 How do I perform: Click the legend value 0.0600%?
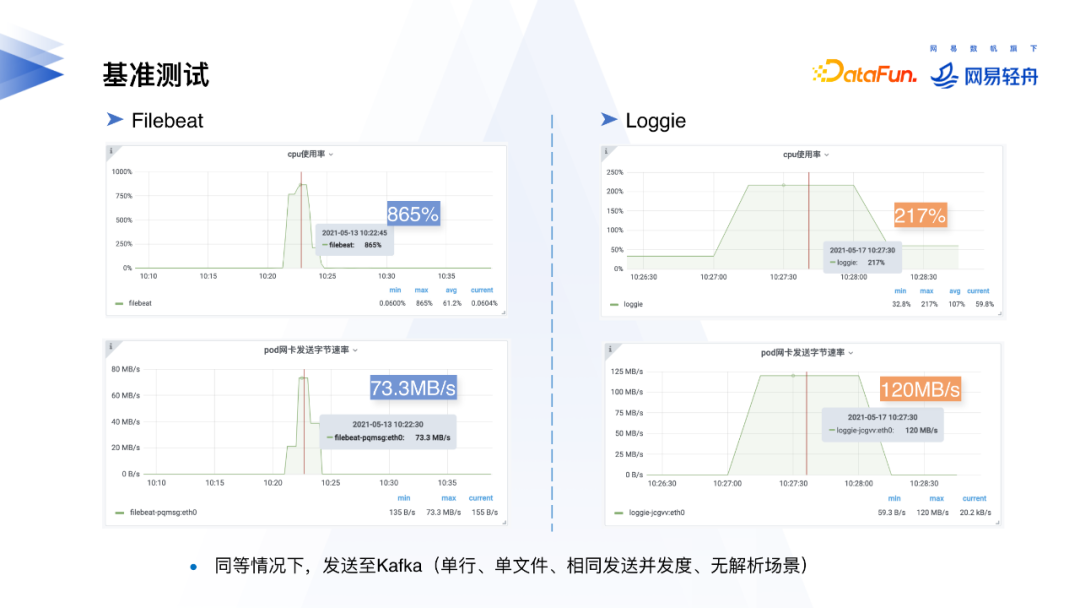(x=392, y=303)
